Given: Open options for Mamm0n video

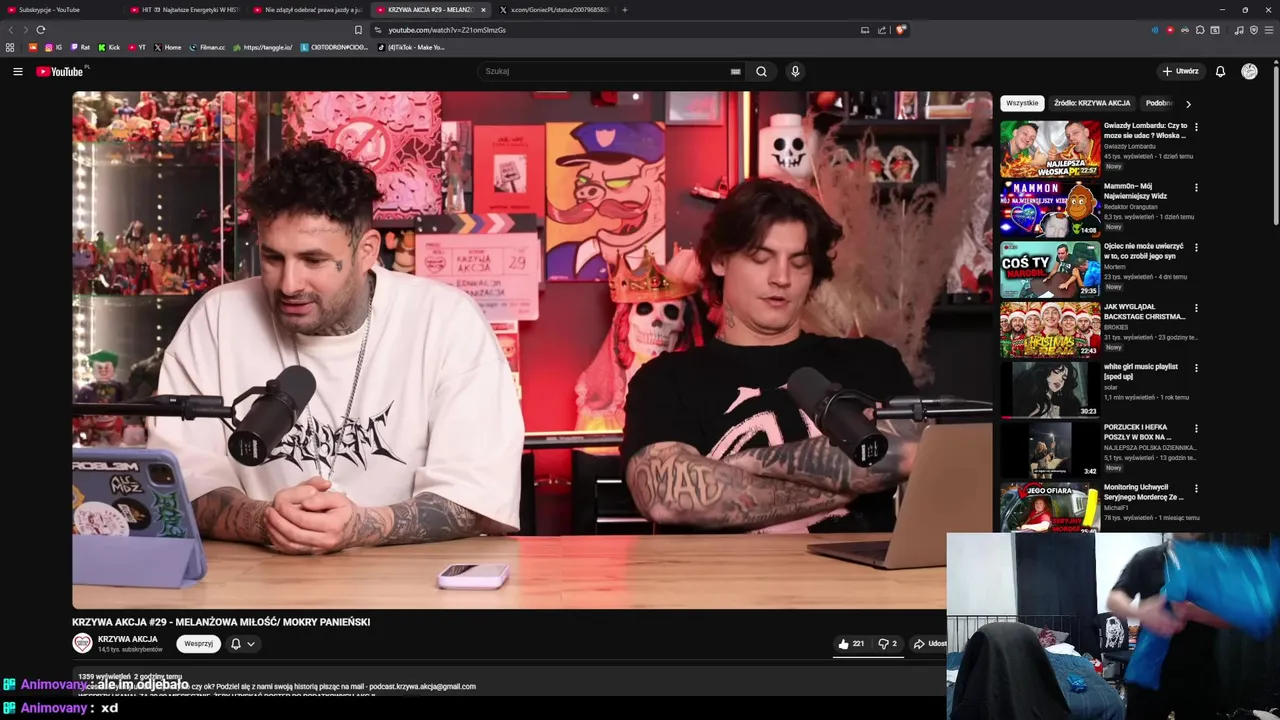Looking at the screenshot, I should click(1196, 187).
